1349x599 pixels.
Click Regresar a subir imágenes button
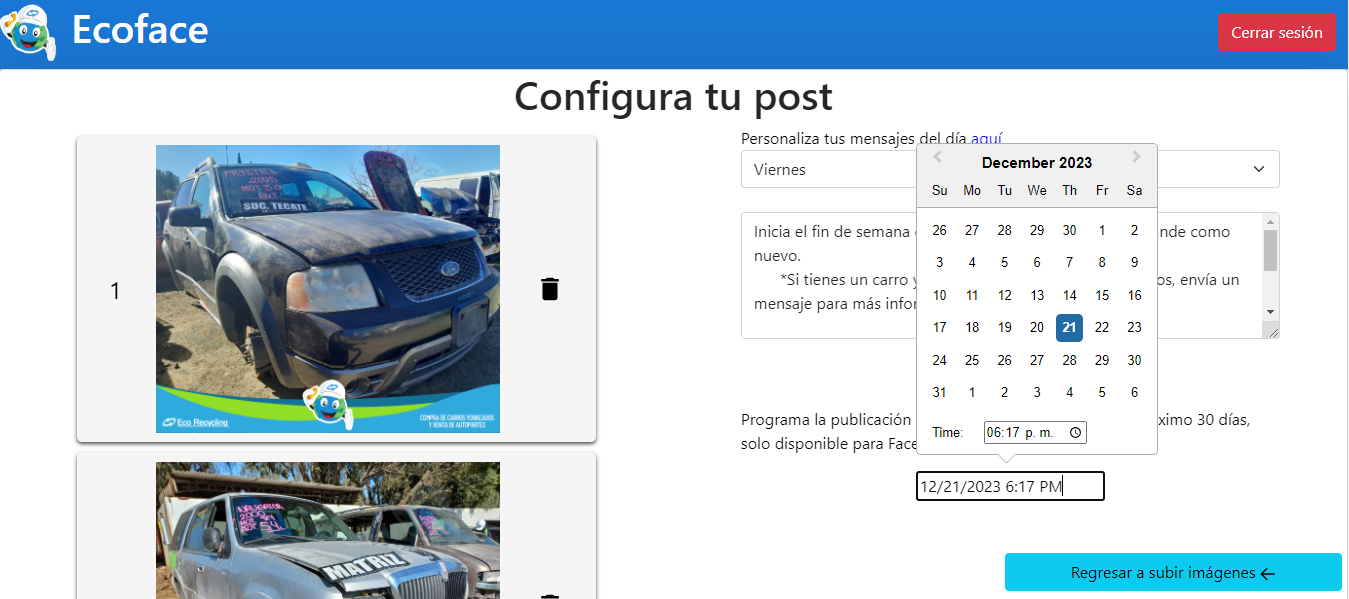tap(1172, 573)
